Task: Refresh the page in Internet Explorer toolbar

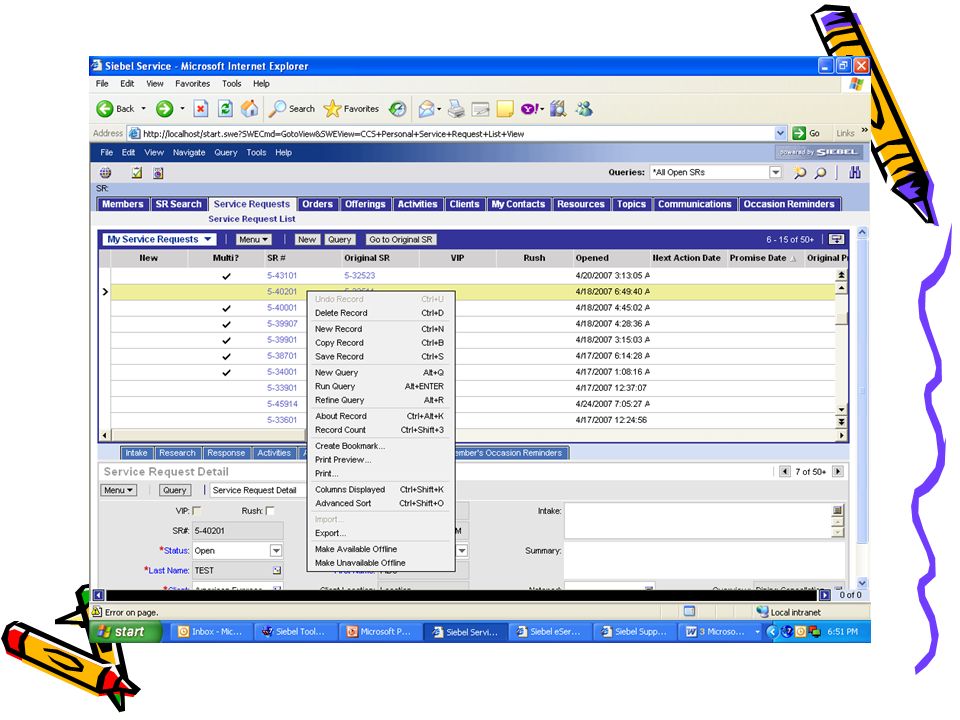Action: click(x=225, y=109)
